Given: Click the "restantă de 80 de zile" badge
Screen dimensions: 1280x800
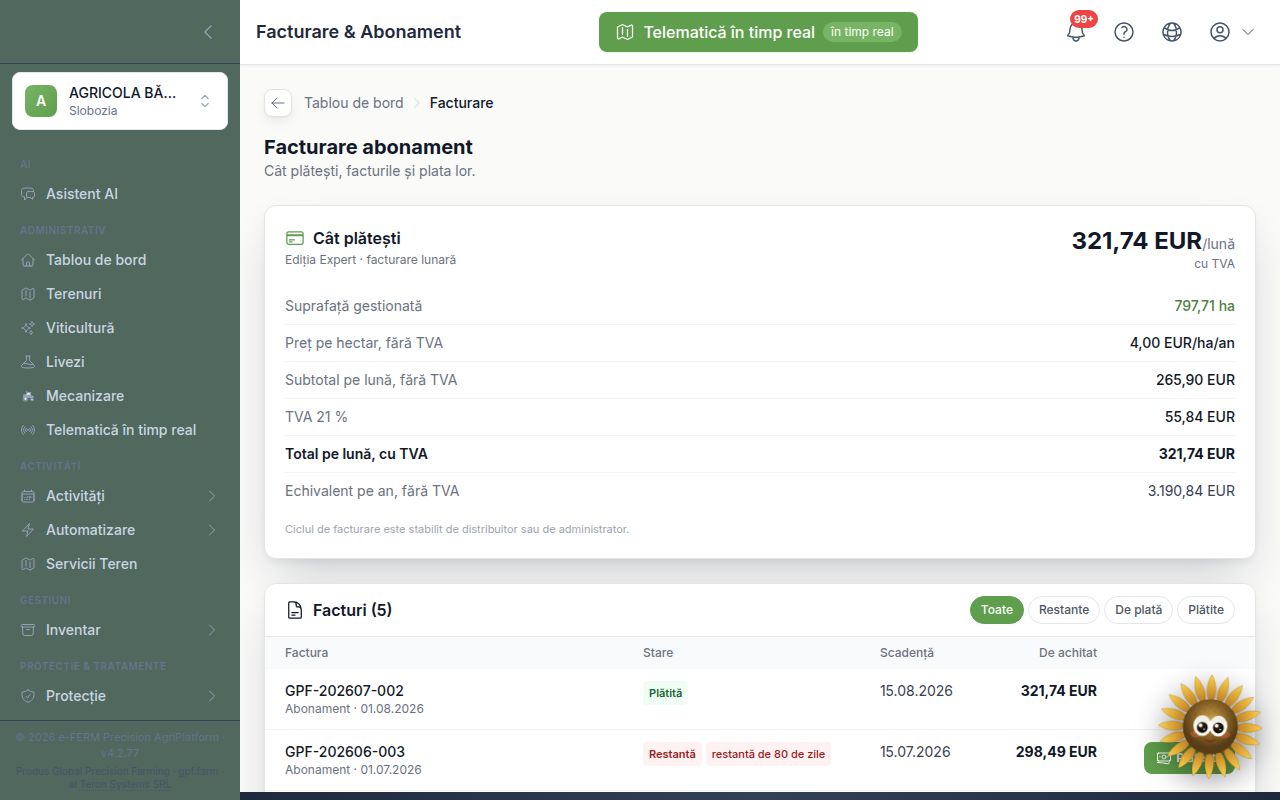Looking at the screenshot, I should point(768,754).
